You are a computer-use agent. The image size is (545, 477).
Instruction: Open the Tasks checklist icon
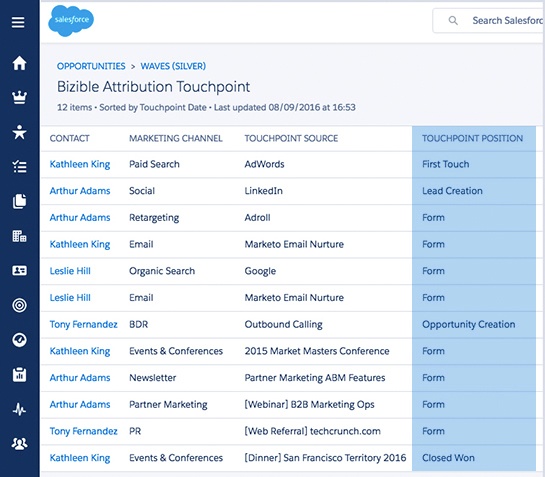pos(19,167)
